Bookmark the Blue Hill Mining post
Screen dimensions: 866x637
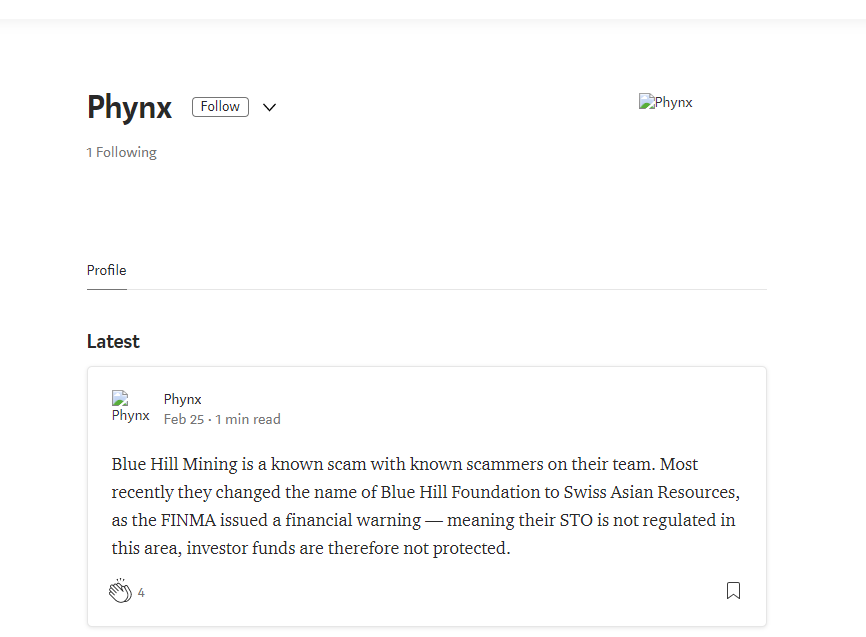click(733, 591)
